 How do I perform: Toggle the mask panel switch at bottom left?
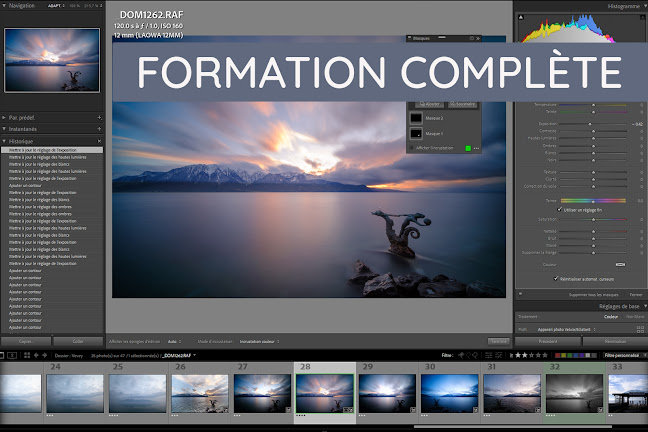[x=520, y=294]
